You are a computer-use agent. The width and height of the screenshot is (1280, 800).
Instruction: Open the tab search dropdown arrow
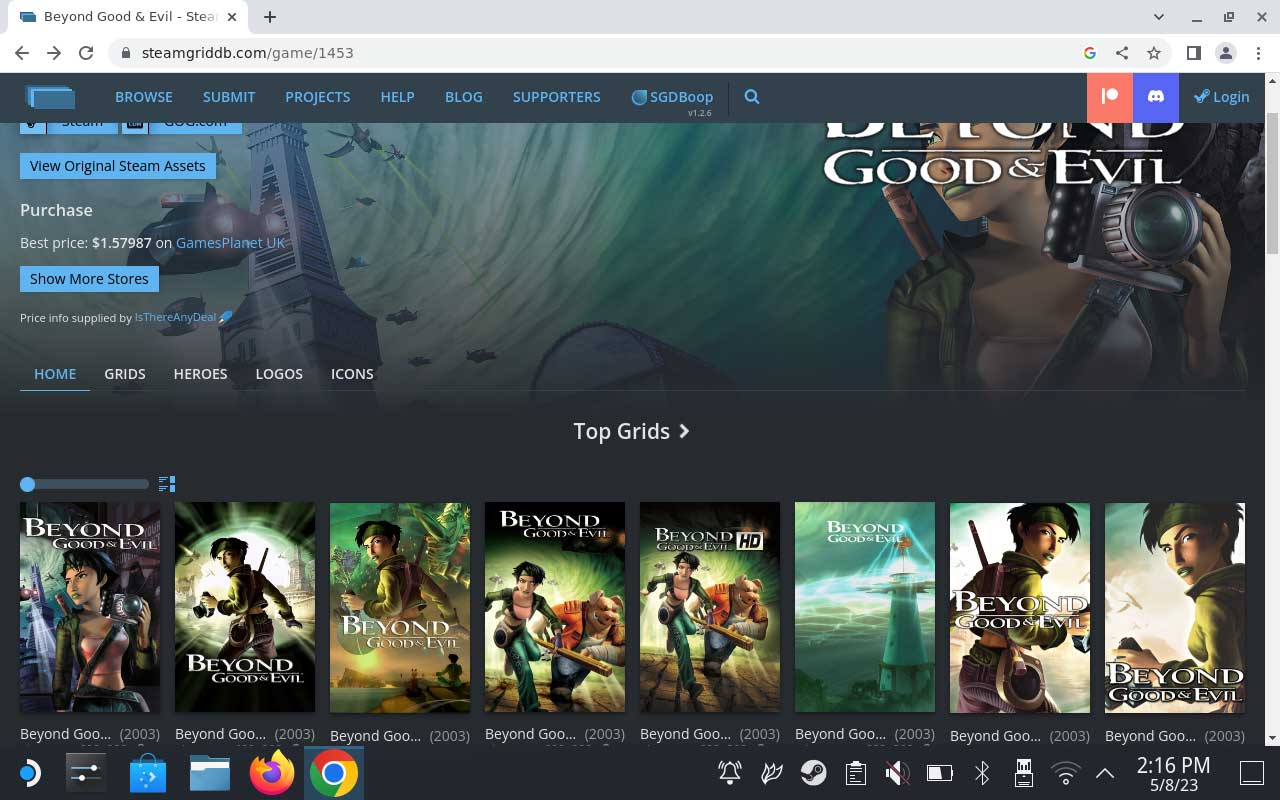(1159, 17)
